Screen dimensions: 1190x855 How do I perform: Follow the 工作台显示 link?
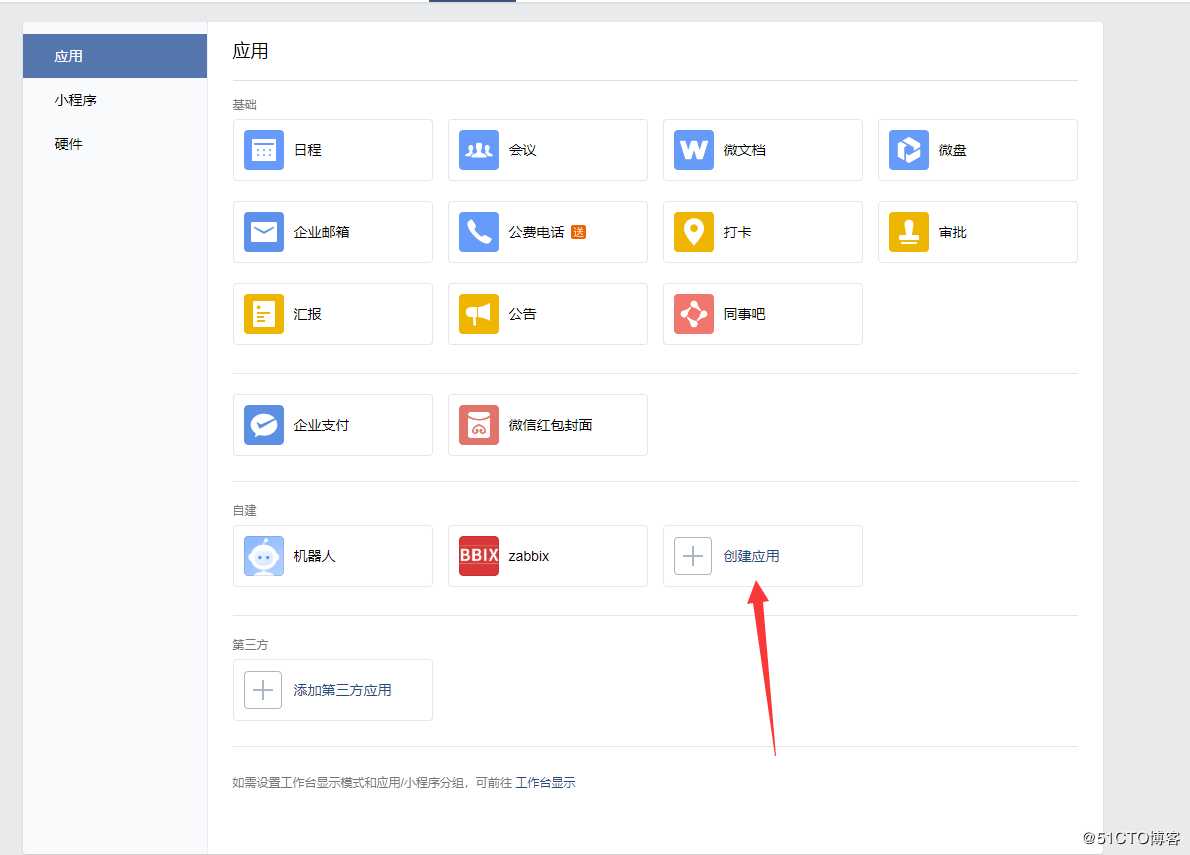545,782
